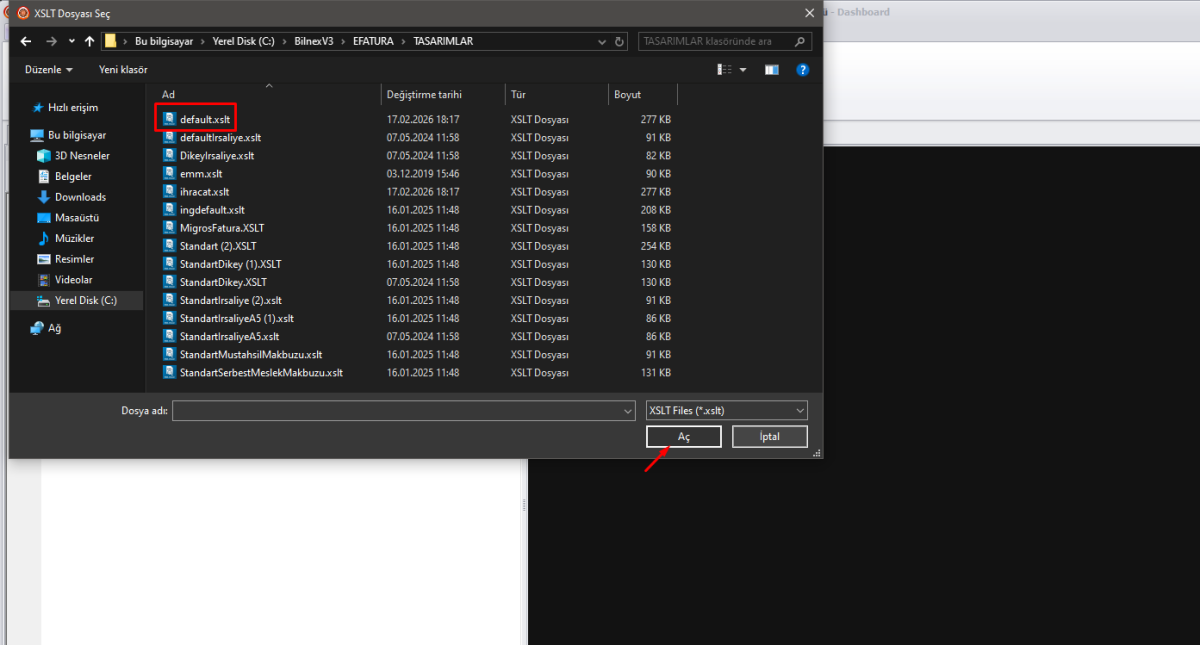
Task: Expand the Düzenle dropdown menu
Action: pyautogui.click(x=49, y=70)
